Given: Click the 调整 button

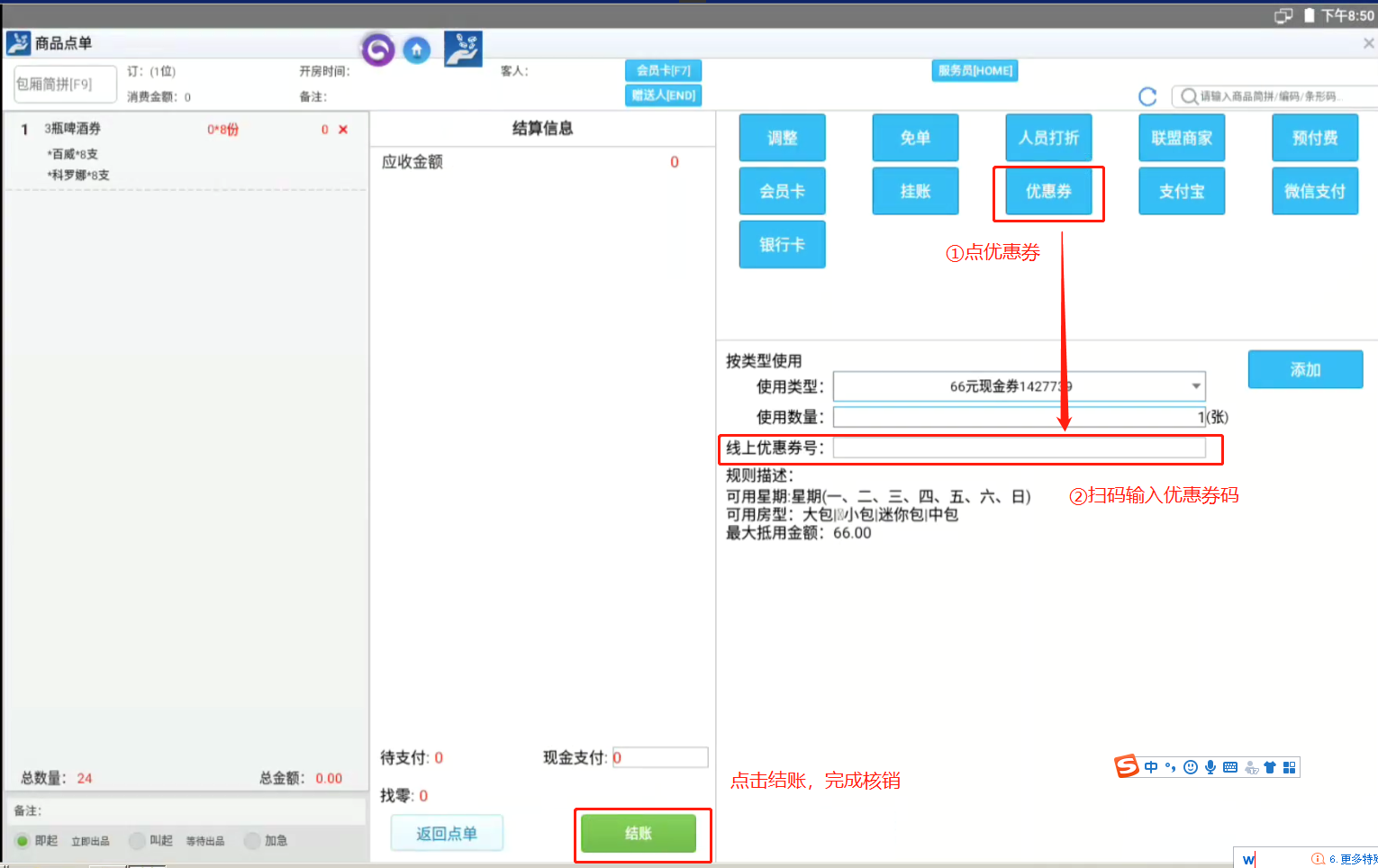Looking at the screenshot, I should coord(782,138).
